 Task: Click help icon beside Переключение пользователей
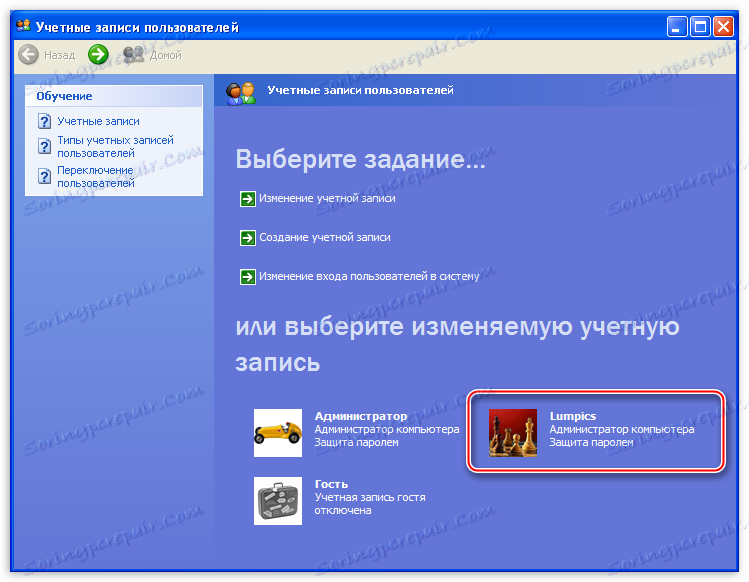click(x=44, y=176)
